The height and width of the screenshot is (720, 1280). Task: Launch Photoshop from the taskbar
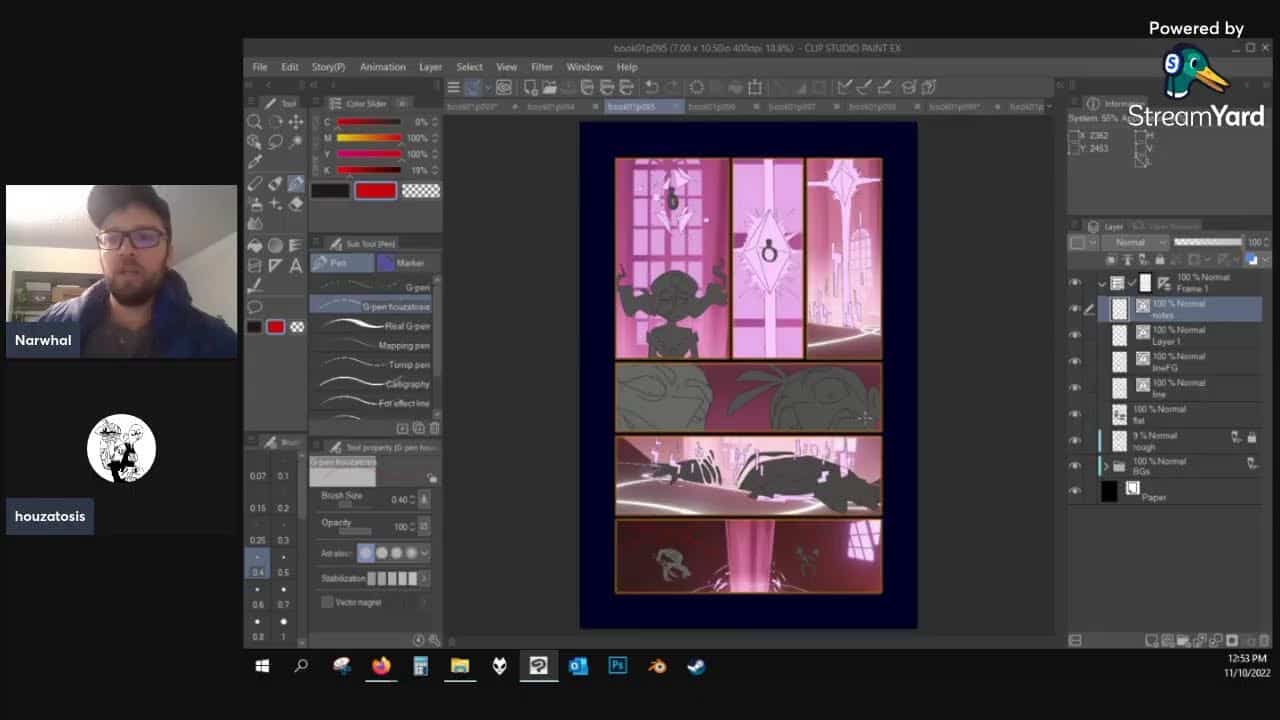pos(617,666)
